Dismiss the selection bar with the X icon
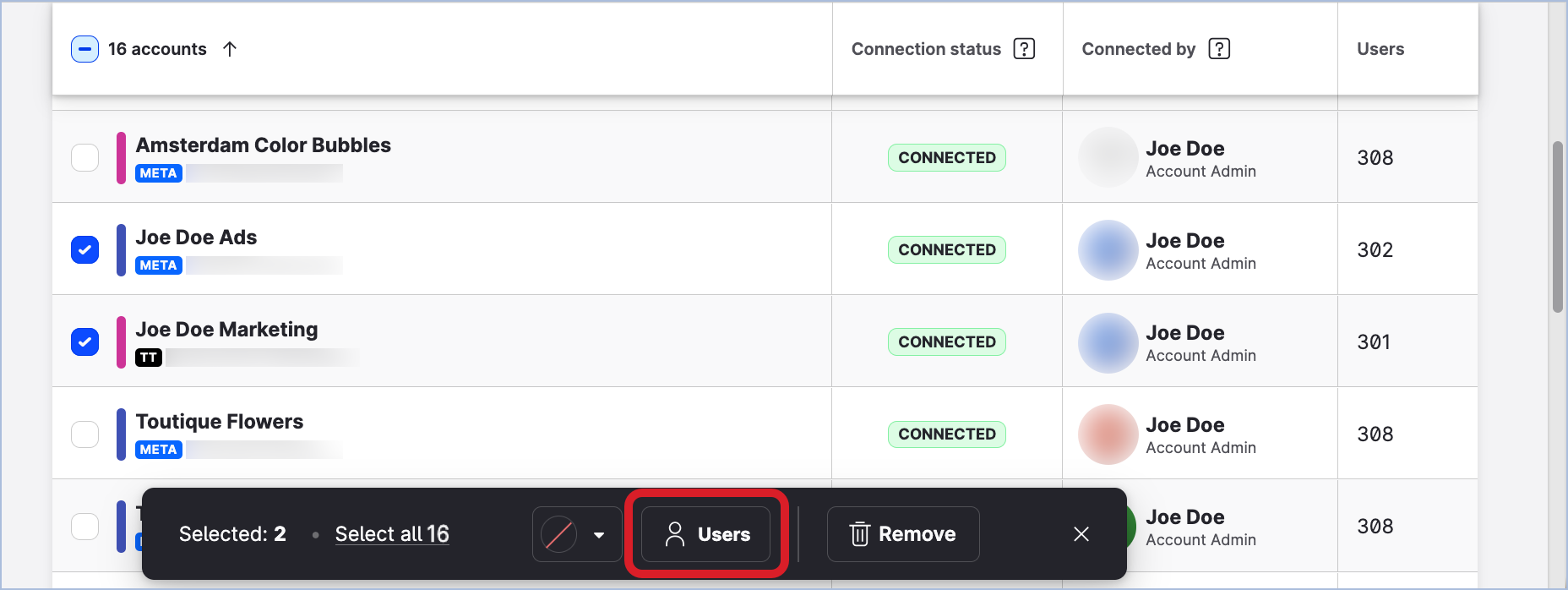 1081,533
